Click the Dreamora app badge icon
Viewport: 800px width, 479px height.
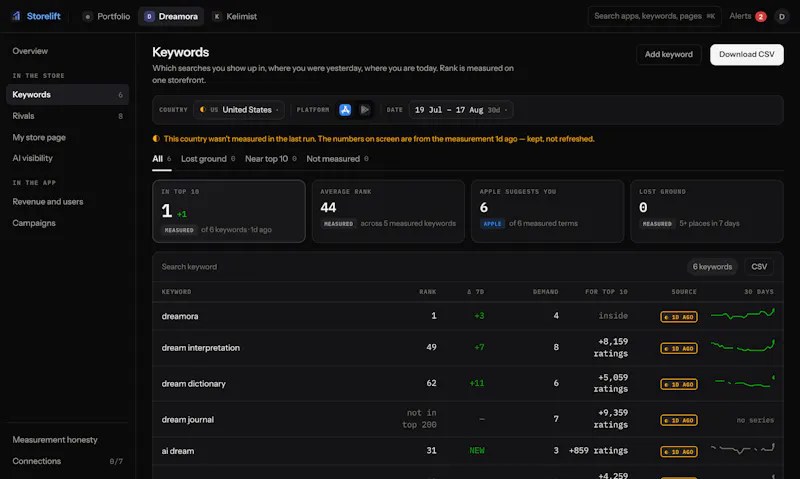tap(149, 16)
